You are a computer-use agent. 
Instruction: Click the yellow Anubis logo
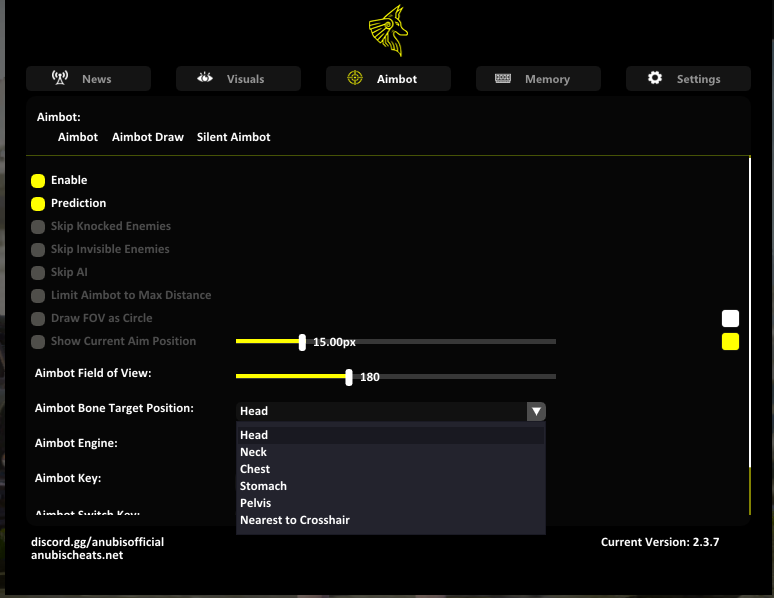388,31
